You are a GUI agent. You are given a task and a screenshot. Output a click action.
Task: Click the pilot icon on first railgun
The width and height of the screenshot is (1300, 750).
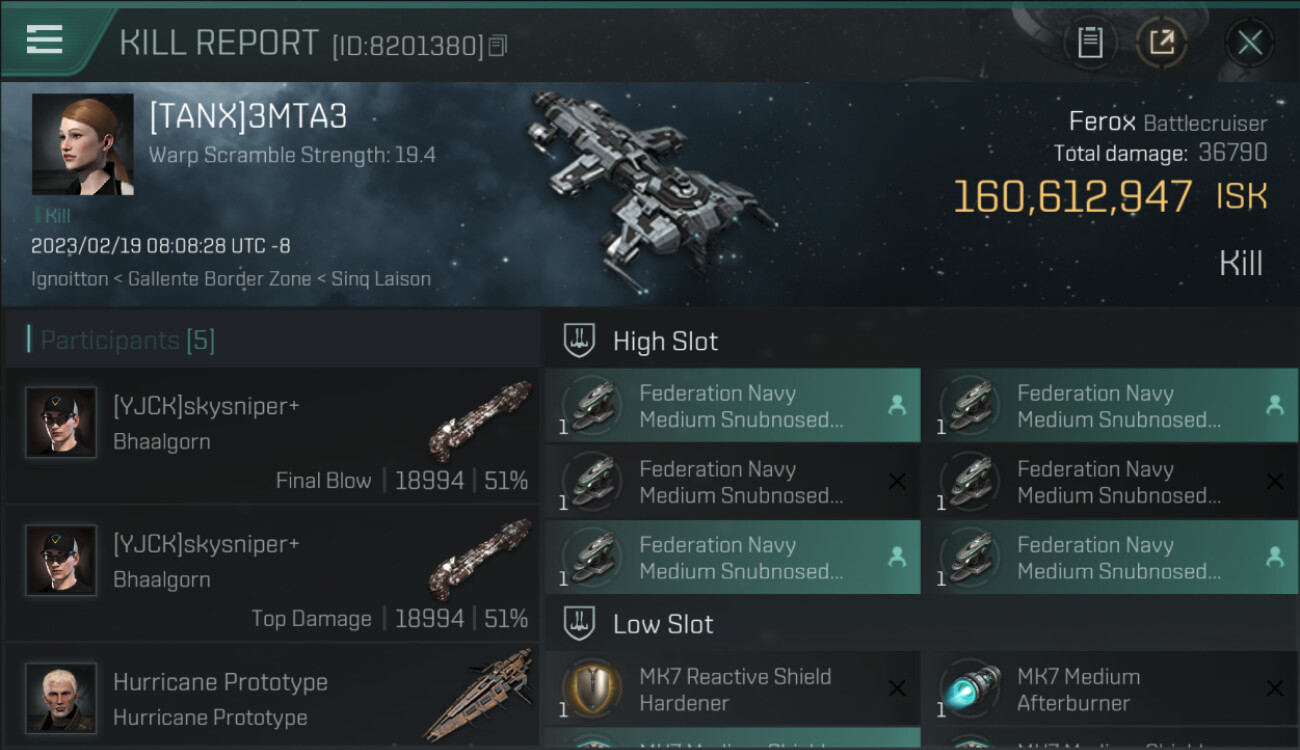click(x=897, y=405)
